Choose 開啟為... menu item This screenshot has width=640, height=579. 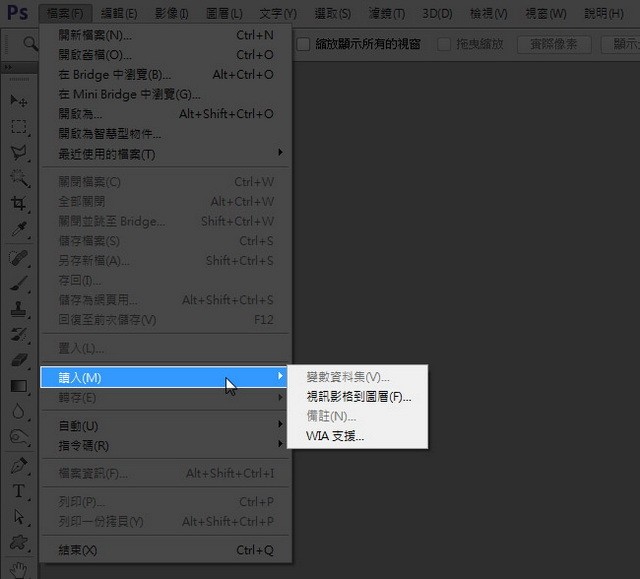point(166,114)
